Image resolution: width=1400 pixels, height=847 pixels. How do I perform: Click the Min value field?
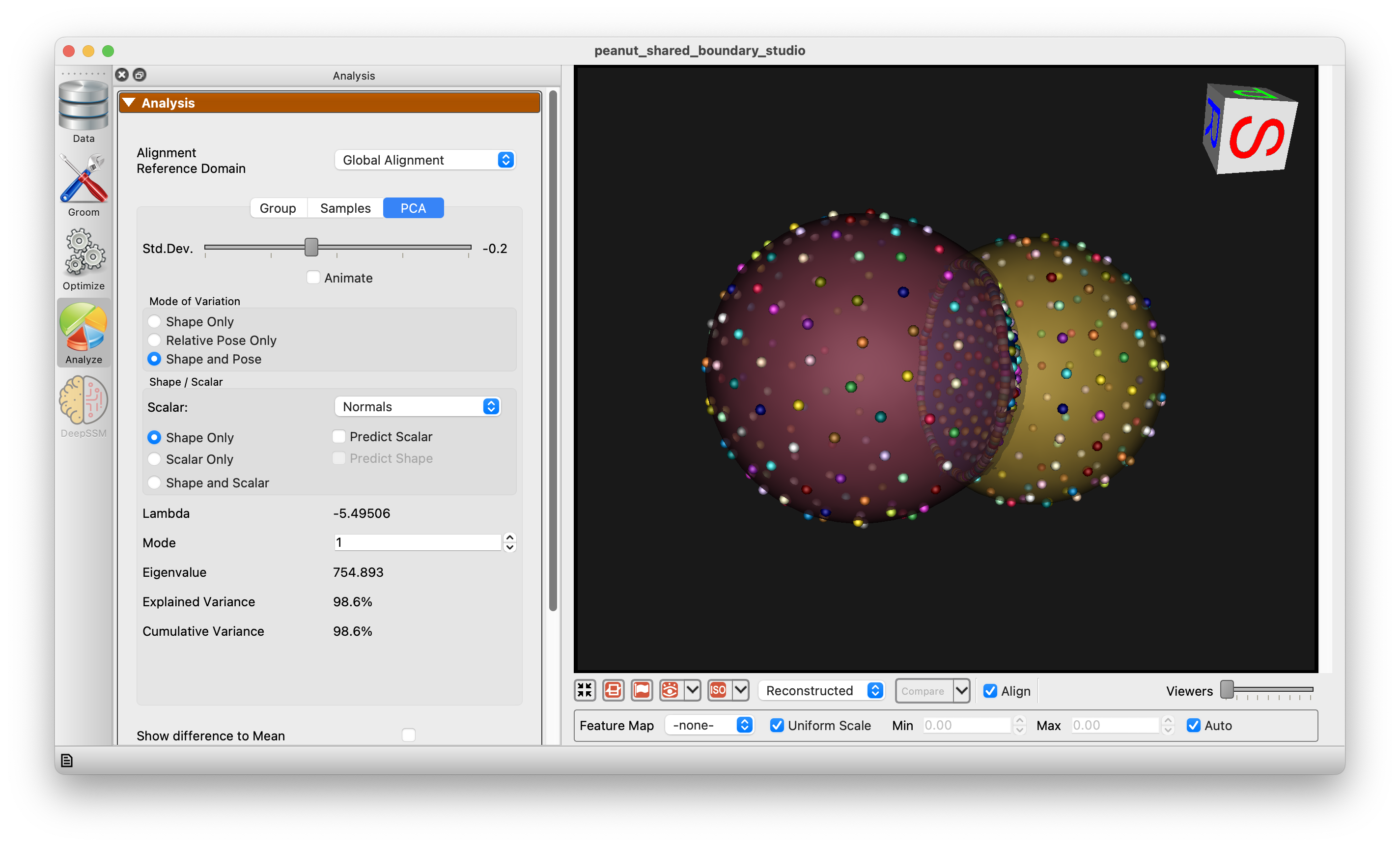coord(966,725)
